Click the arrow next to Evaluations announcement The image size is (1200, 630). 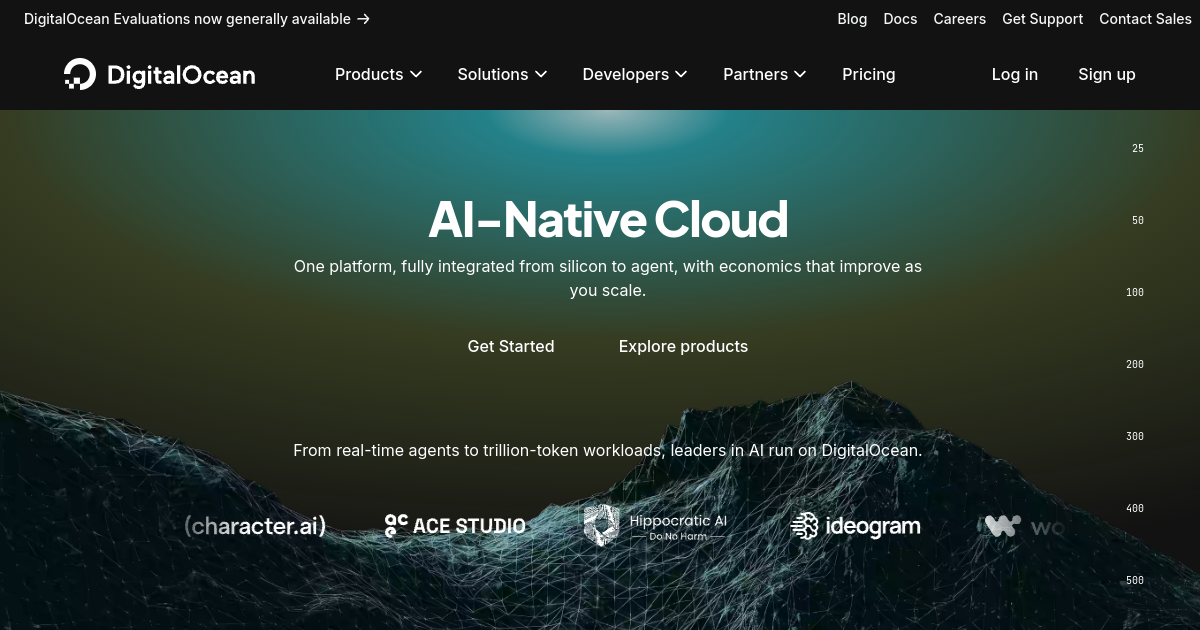tap(363, 19)
